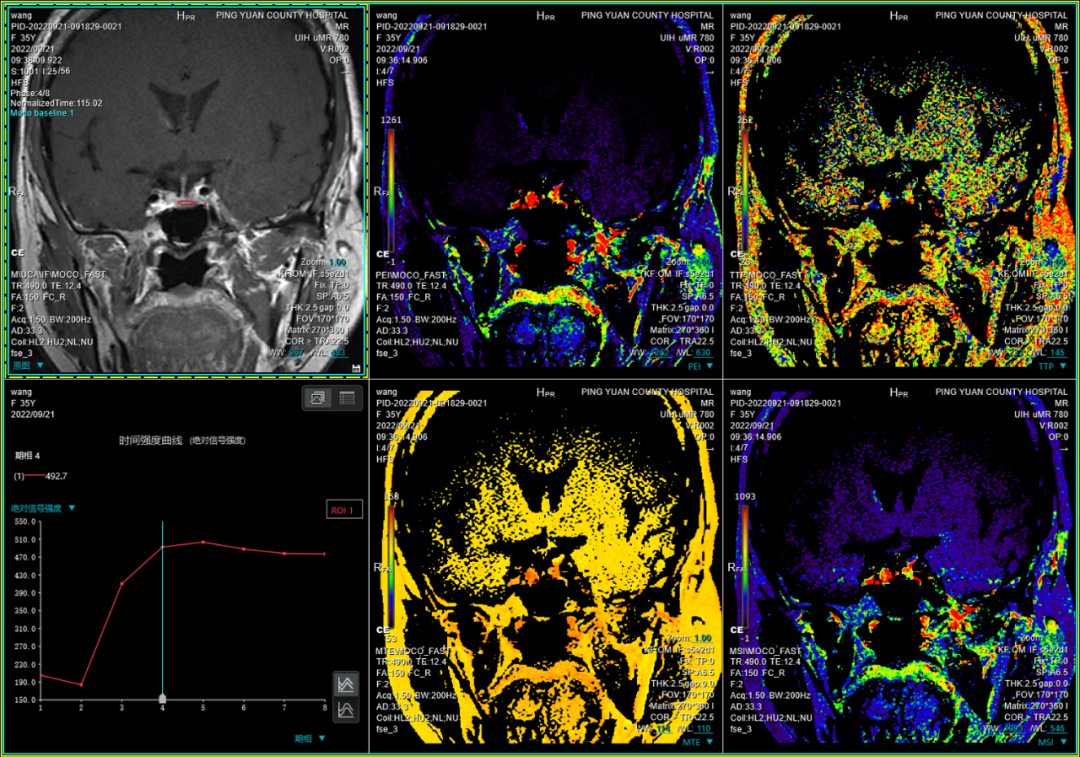Click the curve data point at phase 2
The image size is (1080, 757).
click(81, 685)
